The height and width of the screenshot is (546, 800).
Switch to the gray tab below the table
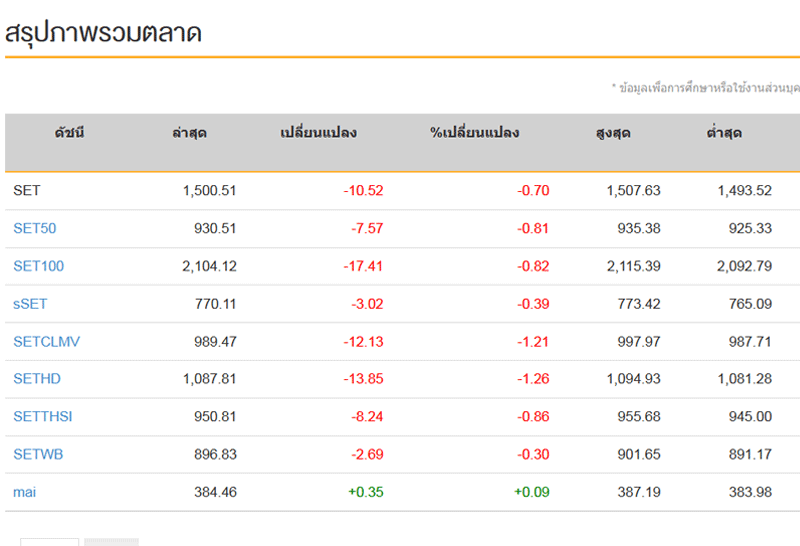(111, 542)
